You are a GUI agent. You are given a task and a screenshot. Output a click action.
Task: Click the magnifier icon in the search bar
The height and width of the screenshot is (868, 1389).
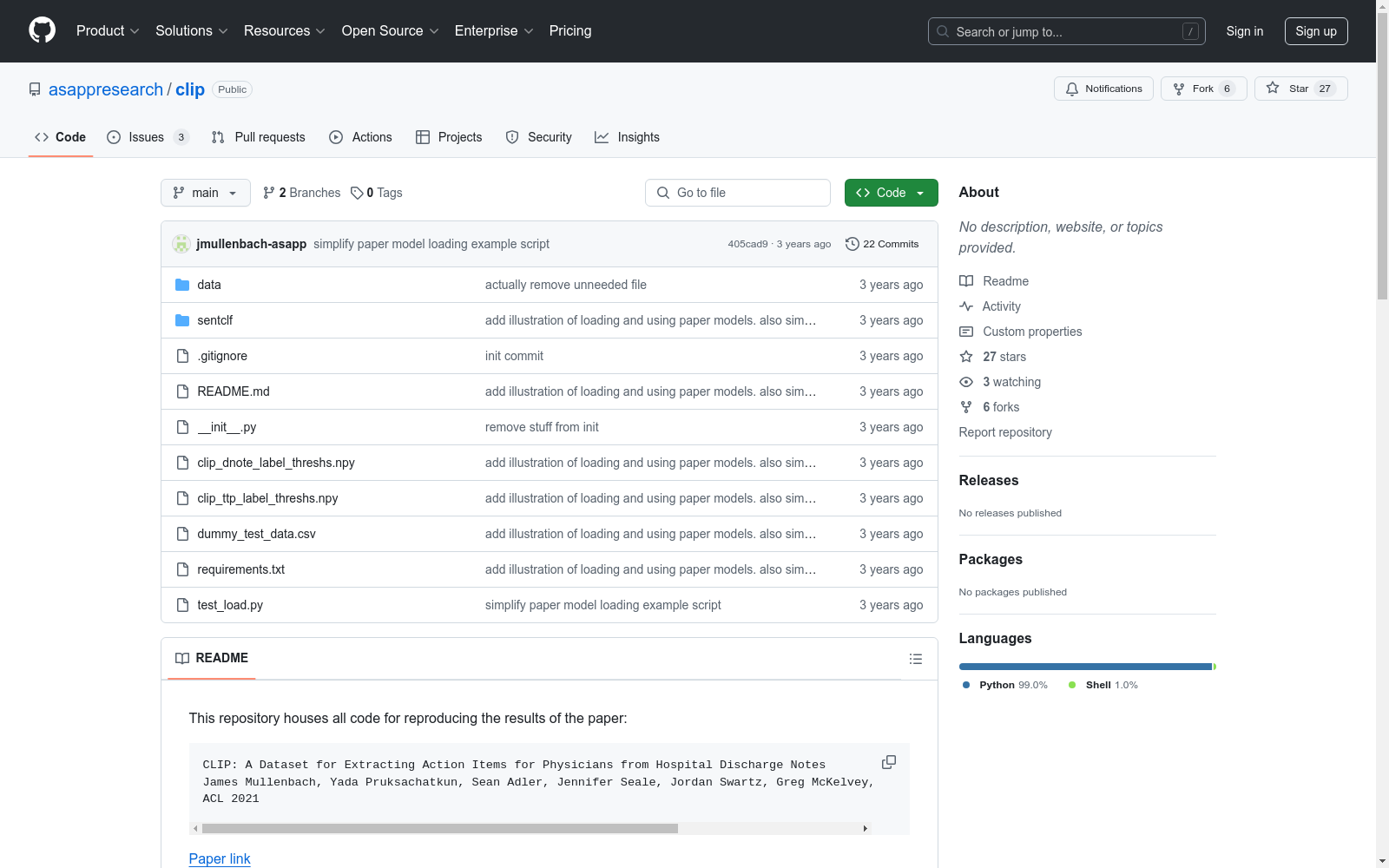click(943, 31)
